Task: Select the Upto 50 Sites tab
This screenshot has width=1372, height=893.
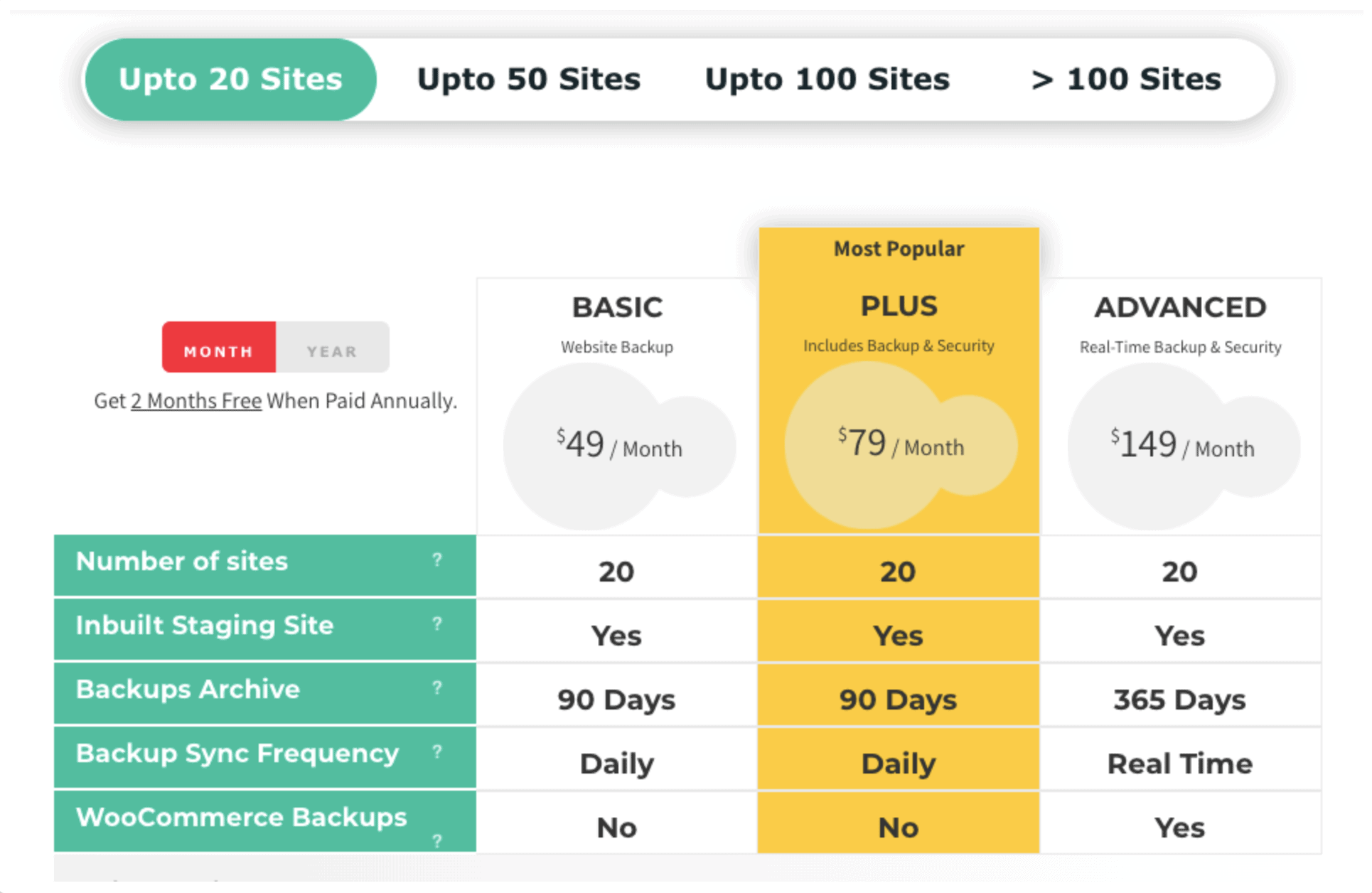Action: (x=528, y=79)
